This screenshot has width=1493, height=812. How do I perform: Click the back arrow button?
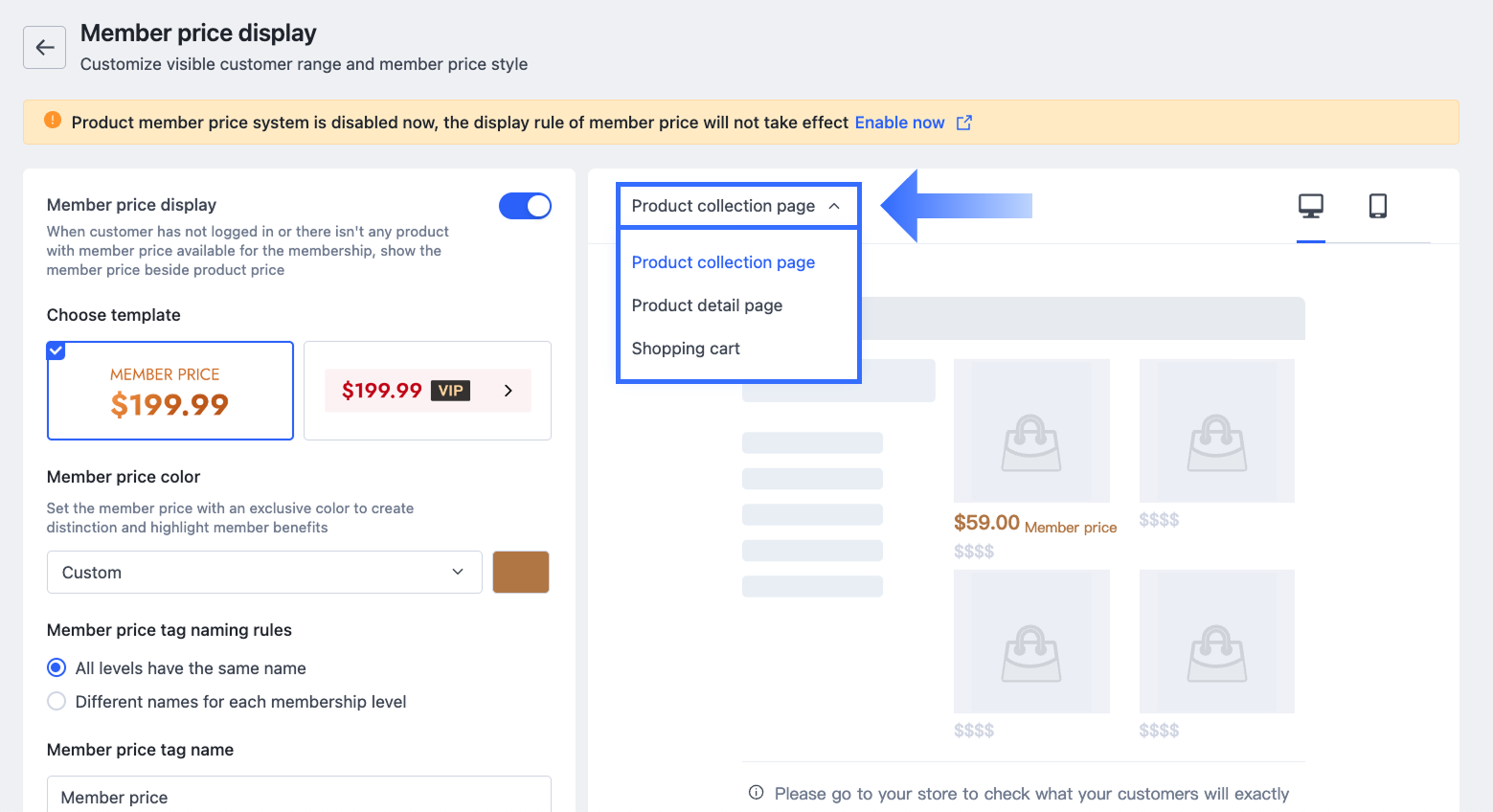(x=45, y=48)
